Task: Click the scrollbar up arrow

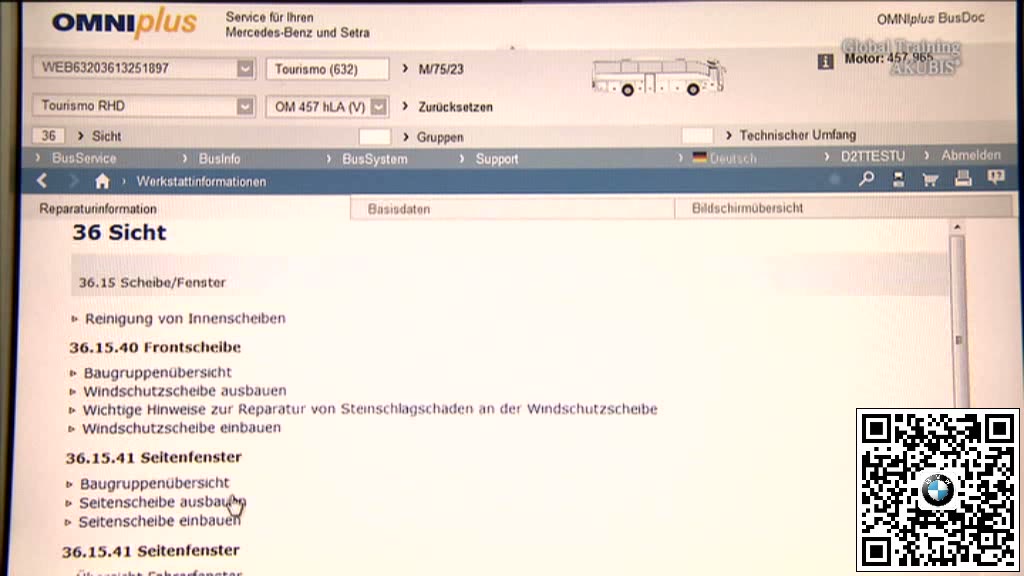Action: pyautogui.click(x=957, y=227)
